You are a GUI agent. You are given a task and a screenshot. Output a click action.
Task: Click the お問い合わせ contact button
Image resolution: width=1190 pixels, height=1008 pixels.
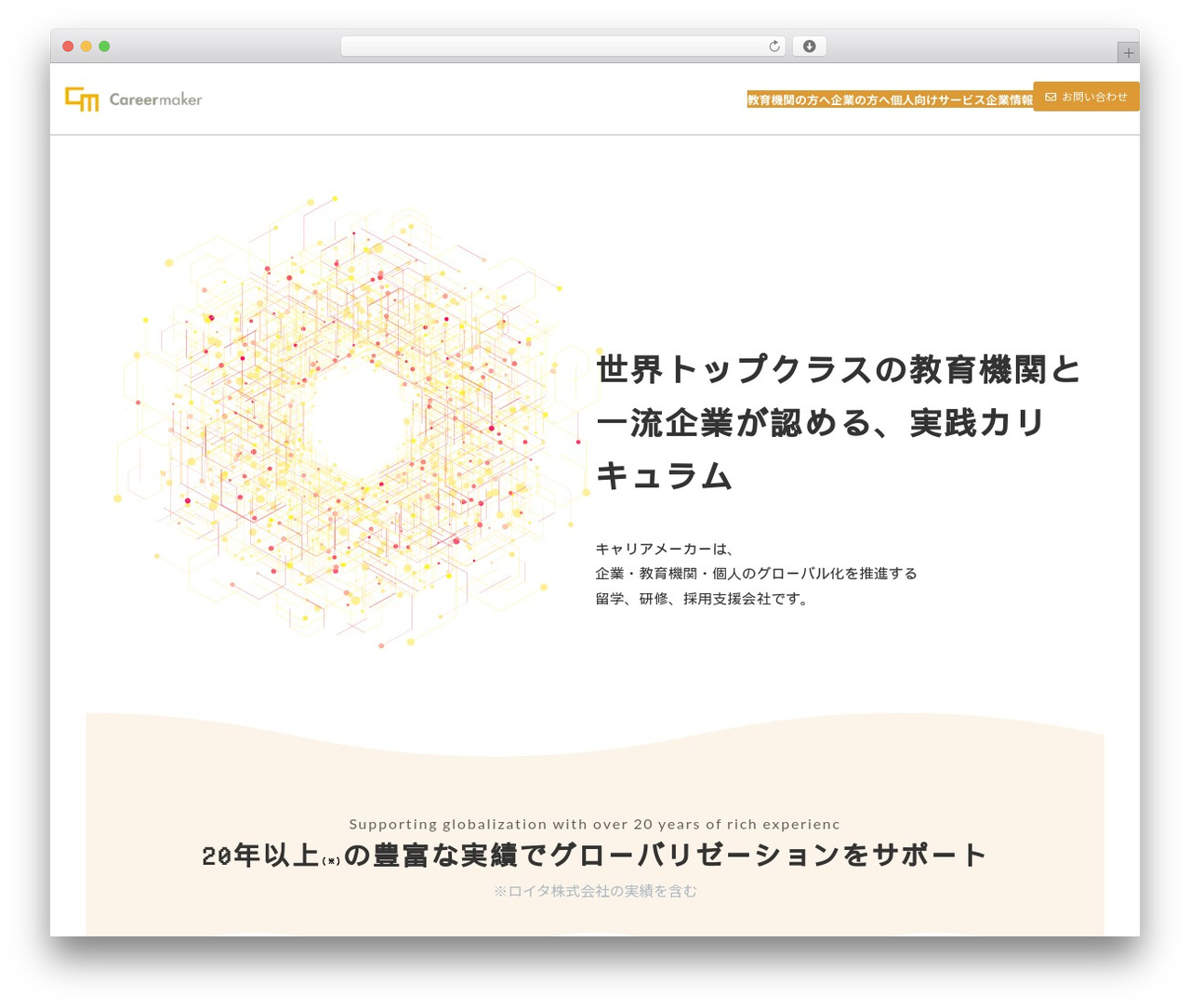click(1086, 97)
